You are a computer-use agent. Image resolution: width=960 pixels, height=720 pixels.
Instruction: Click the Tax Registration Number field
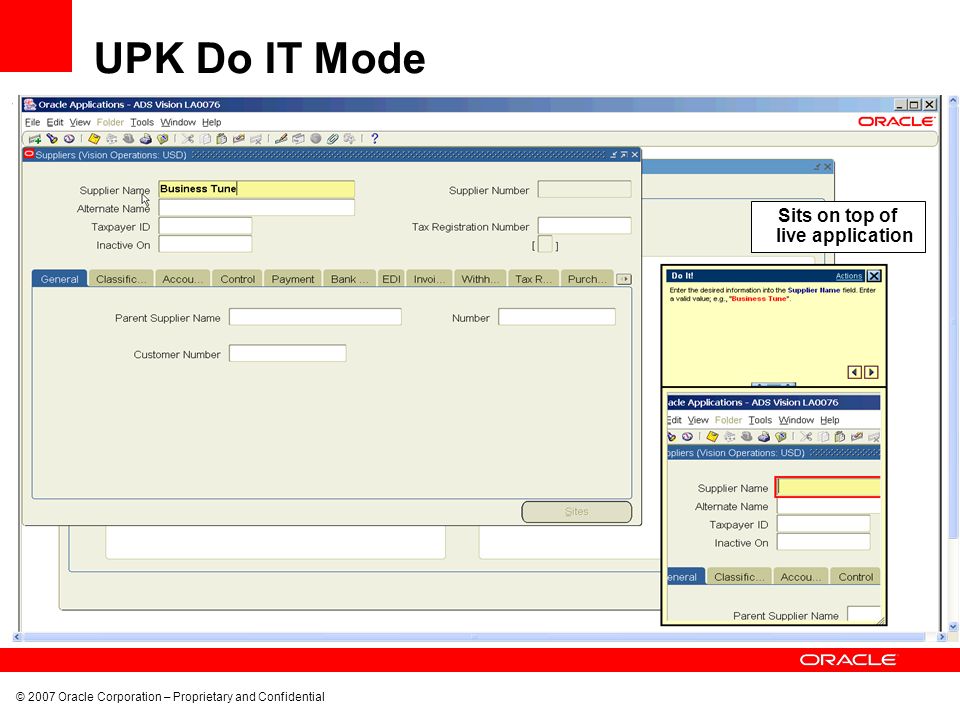click(x=585, y=226)
